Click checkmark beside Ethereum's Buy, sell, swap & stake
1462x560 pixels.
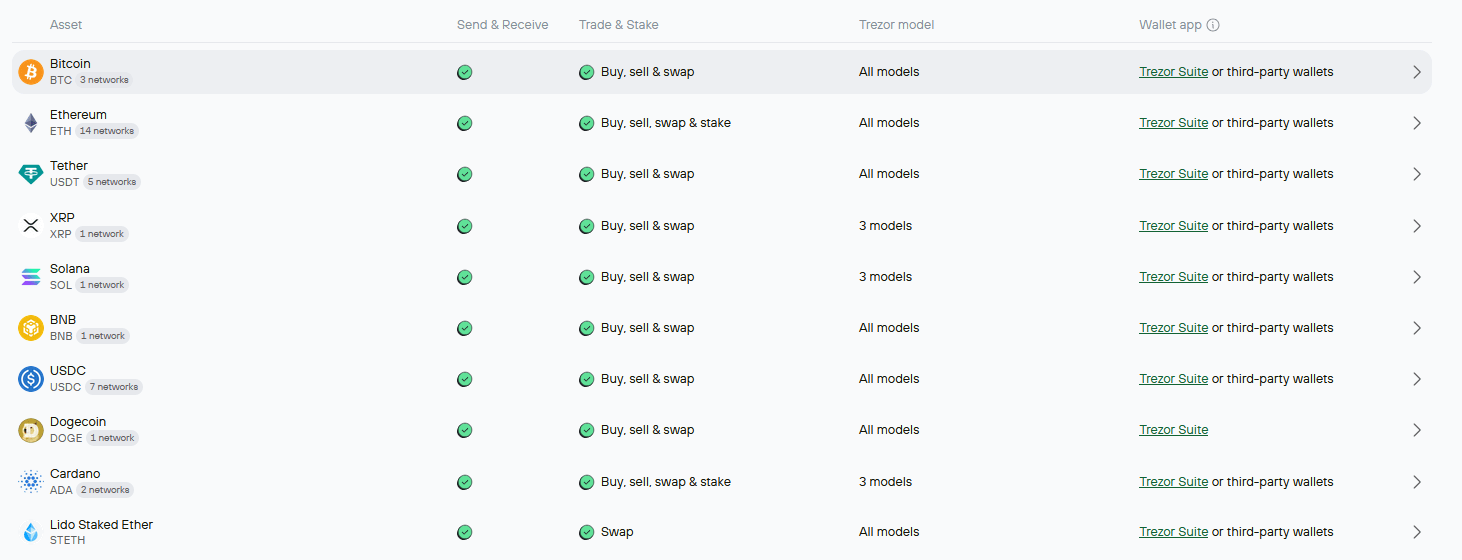click(586, 123)
